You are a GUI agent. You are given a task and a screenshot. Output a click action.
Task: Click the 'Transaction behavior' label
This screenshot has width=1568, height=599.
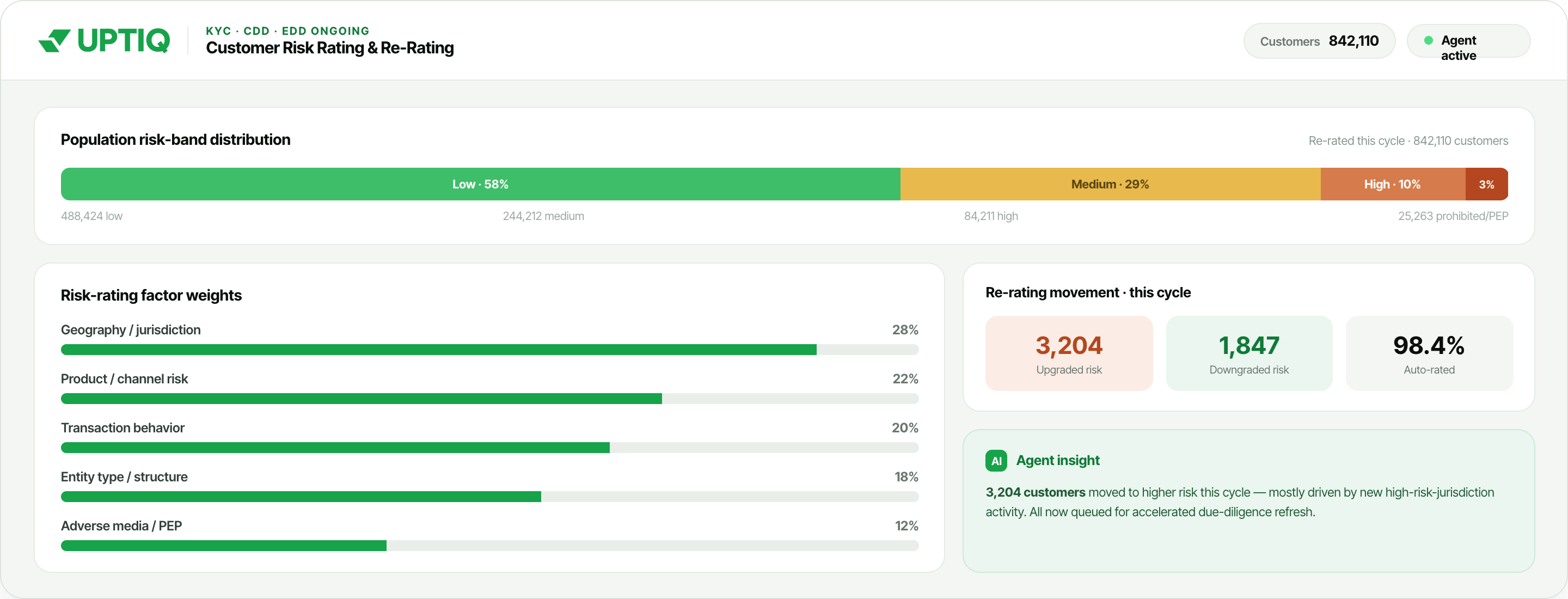(122, 428)
